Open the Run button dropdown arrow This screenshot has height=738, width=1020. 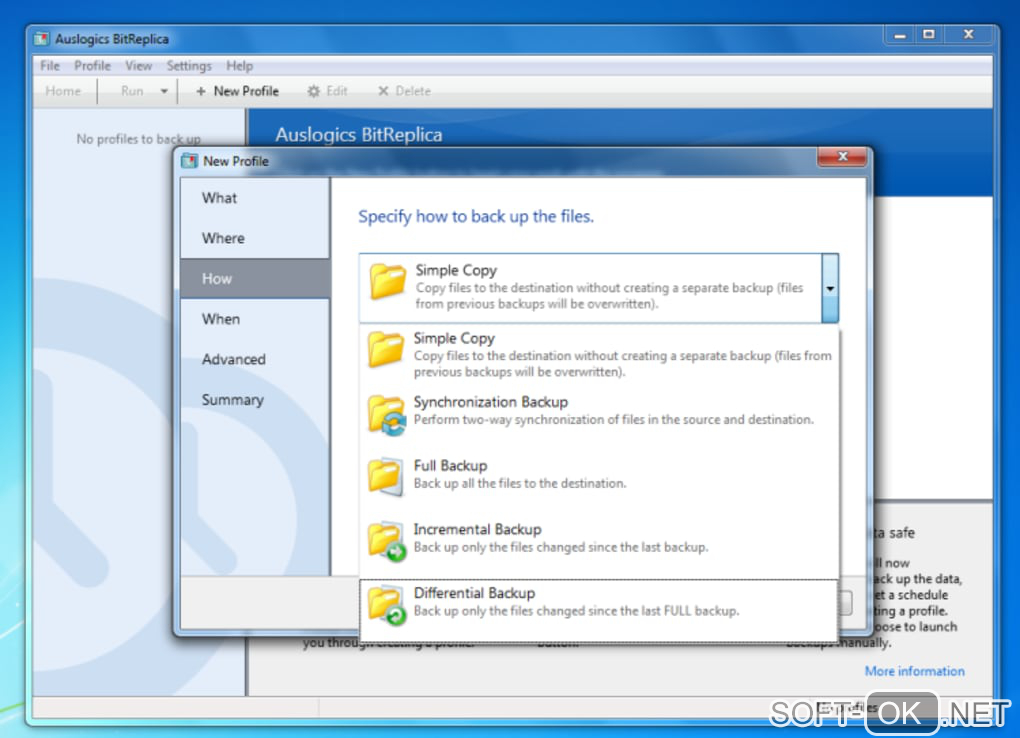tap(164, 91)
